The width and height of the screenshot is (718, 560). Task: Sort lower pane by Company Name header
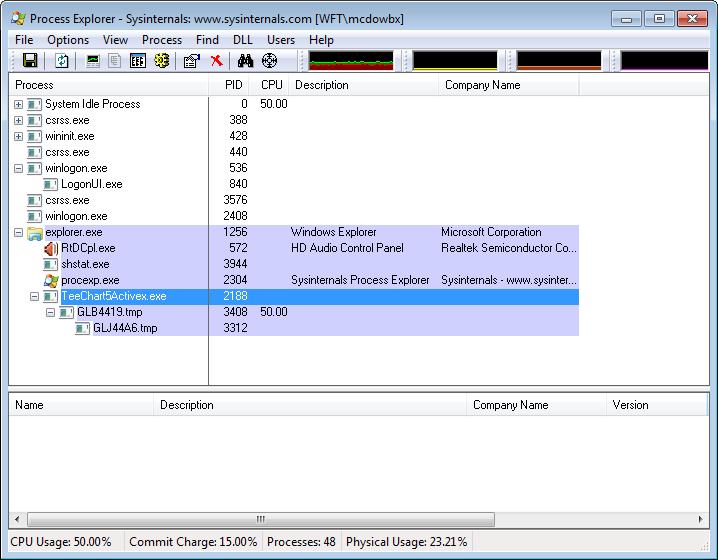(x=537, y=405)
